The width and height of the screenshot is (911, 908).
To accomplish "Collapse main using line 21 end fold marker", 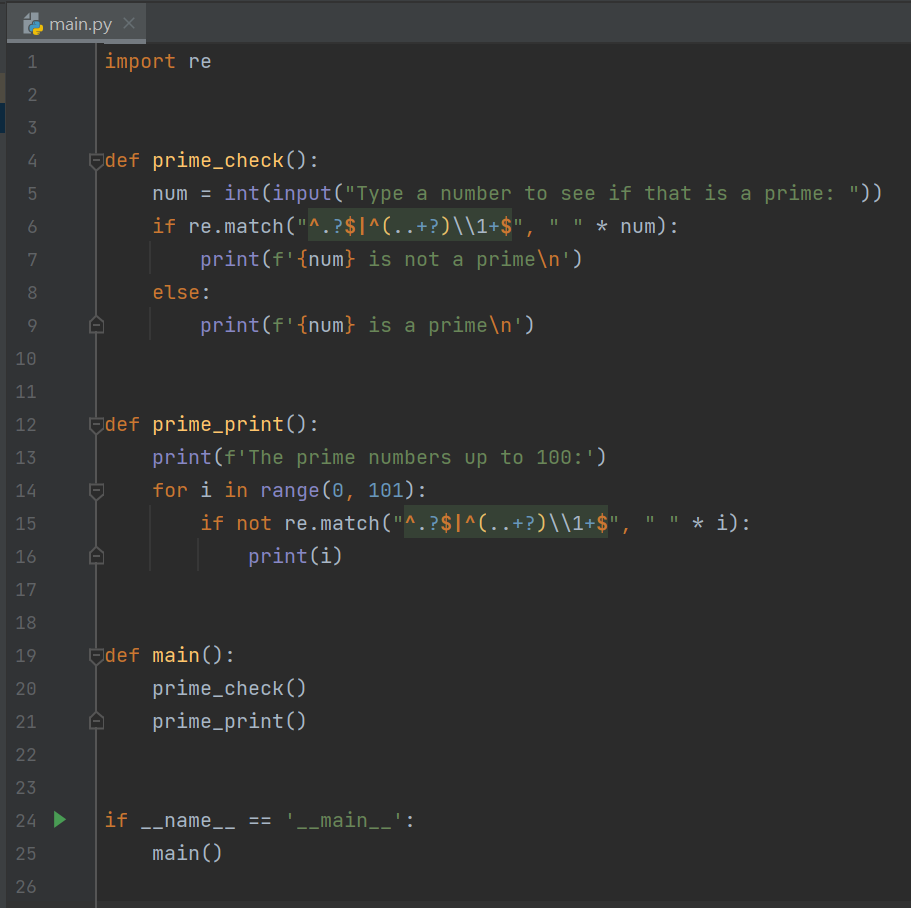I will pos(96,722).
